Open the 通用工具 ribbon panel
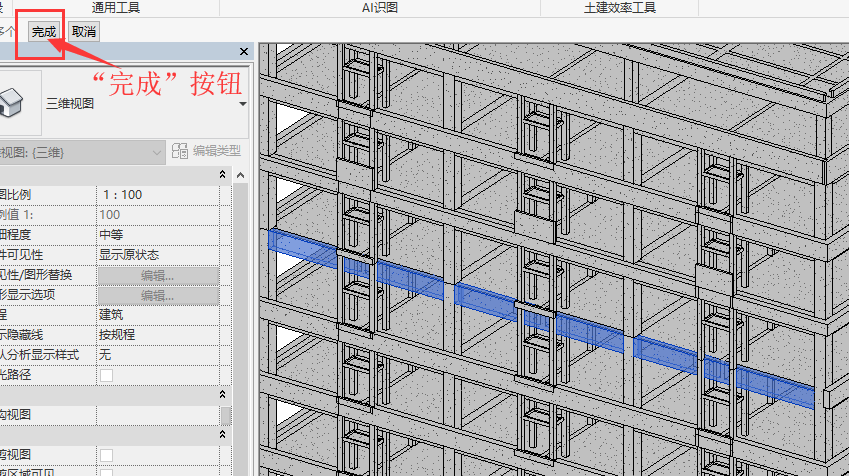The image size is (849, 476). pyautogui.click(x=116, y=8)
